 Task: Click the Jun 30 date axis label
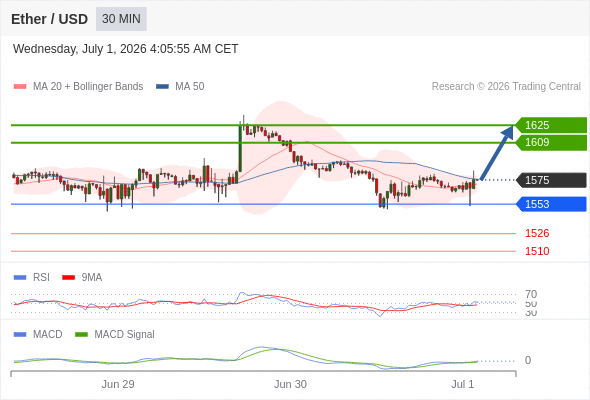tap(290, 384)
